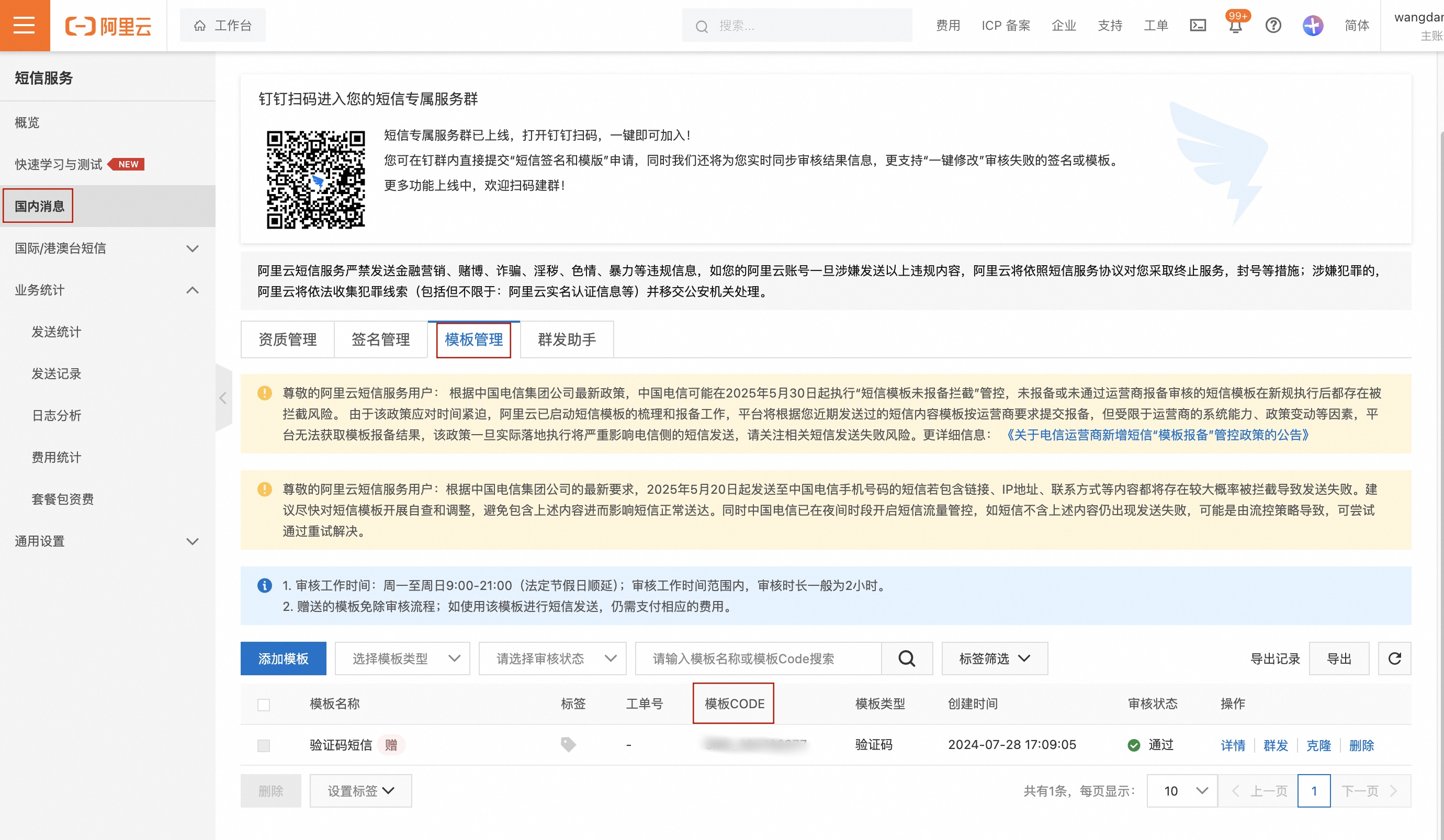The image size is (1444, 840).
Task: Click the template search magnifier button
Action: coord(907,659)
